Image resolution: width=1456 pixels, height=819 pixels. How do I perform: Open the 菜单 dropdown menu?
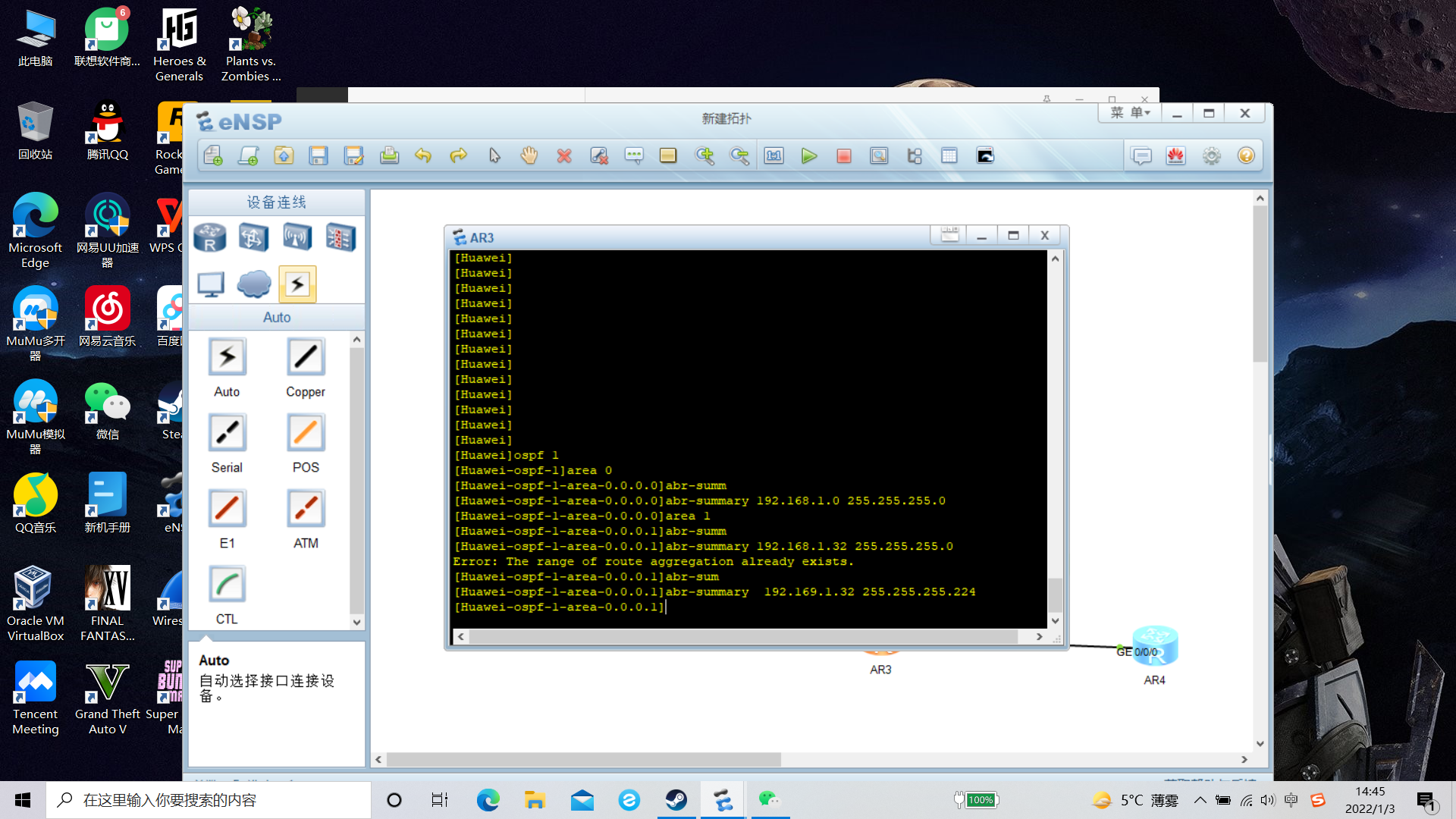[1130, 113]
